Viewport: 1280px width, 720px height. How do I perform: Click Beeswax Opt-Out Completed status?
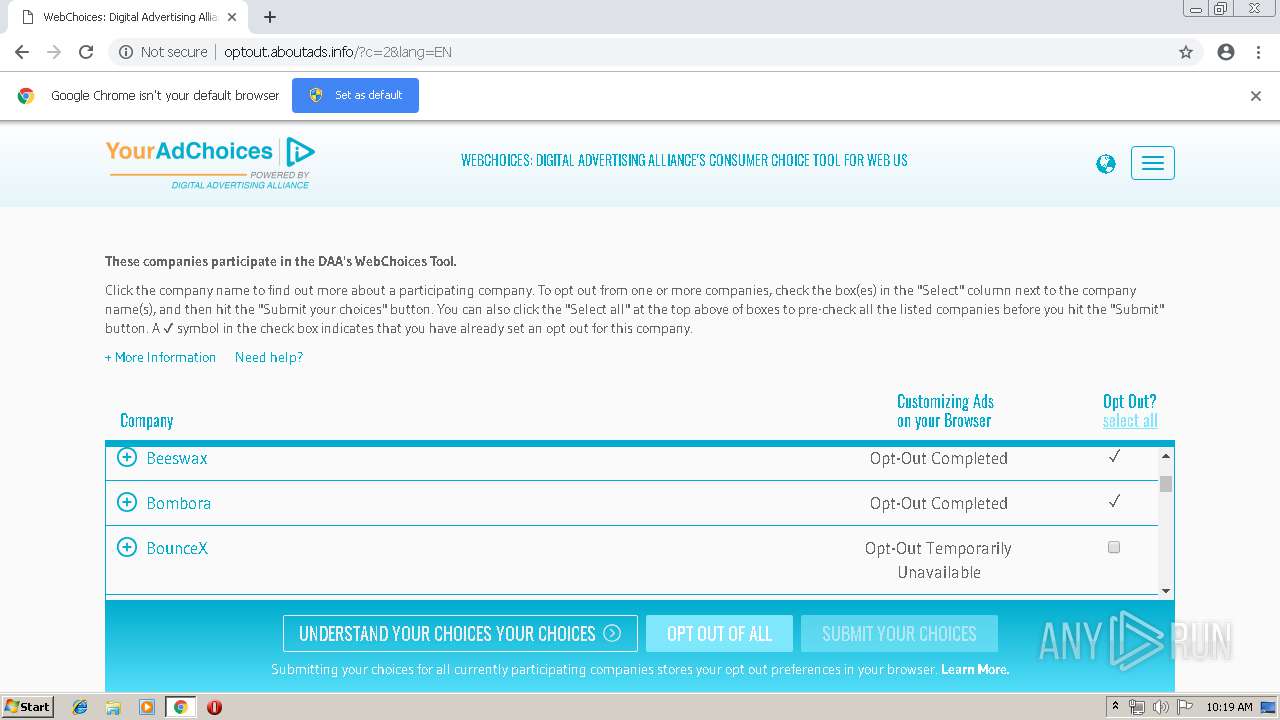click(x=938, y=458)
